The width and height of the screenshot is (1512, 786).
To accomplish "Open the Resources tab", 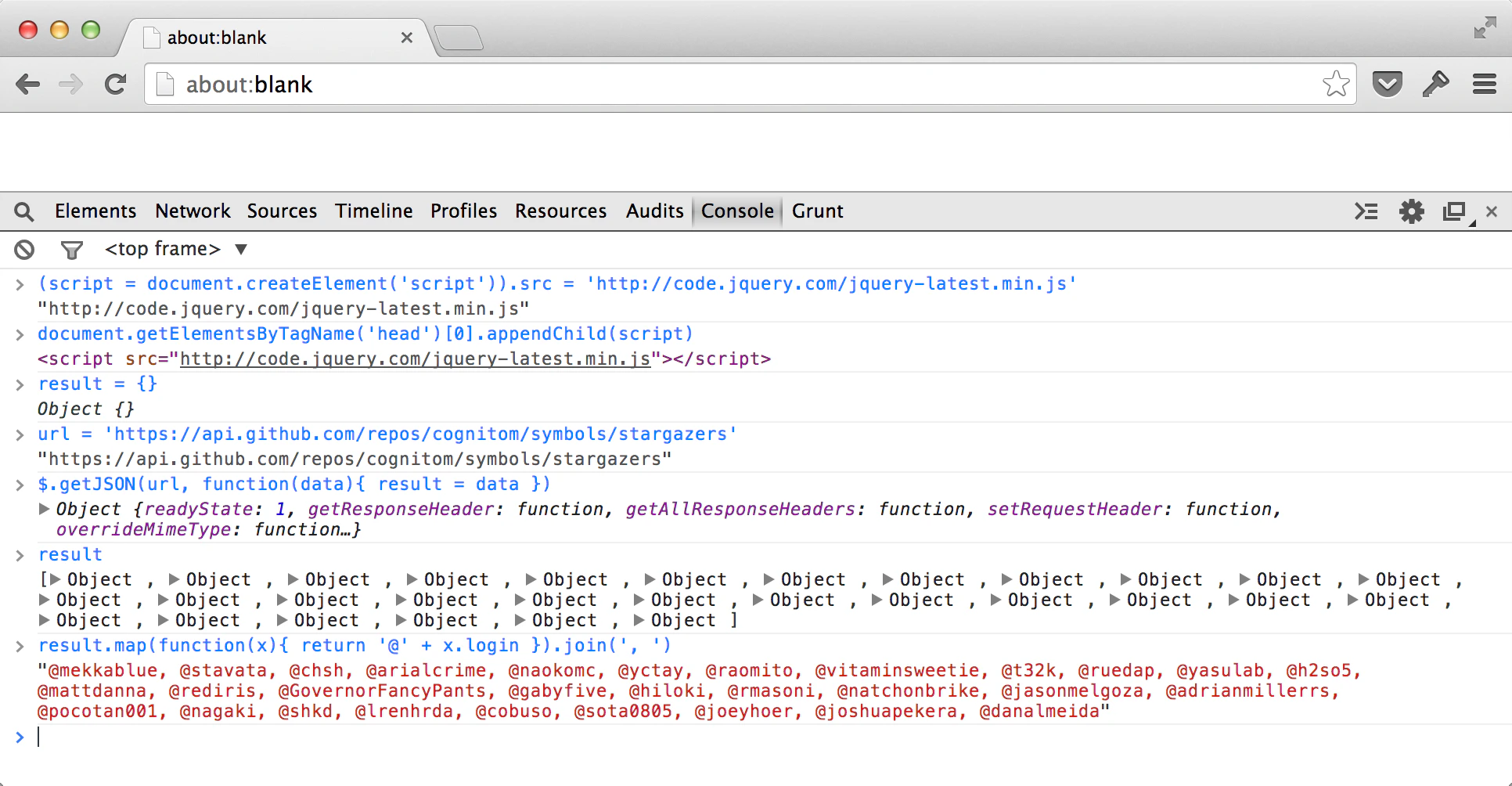I will tap(560, 211).
